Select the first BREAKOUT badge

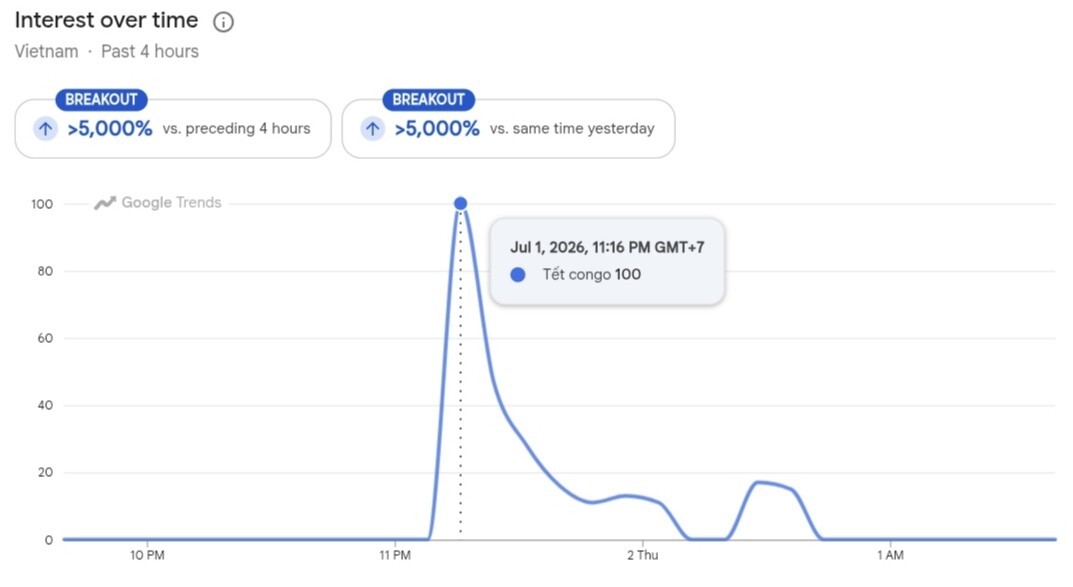click(101, 99)
